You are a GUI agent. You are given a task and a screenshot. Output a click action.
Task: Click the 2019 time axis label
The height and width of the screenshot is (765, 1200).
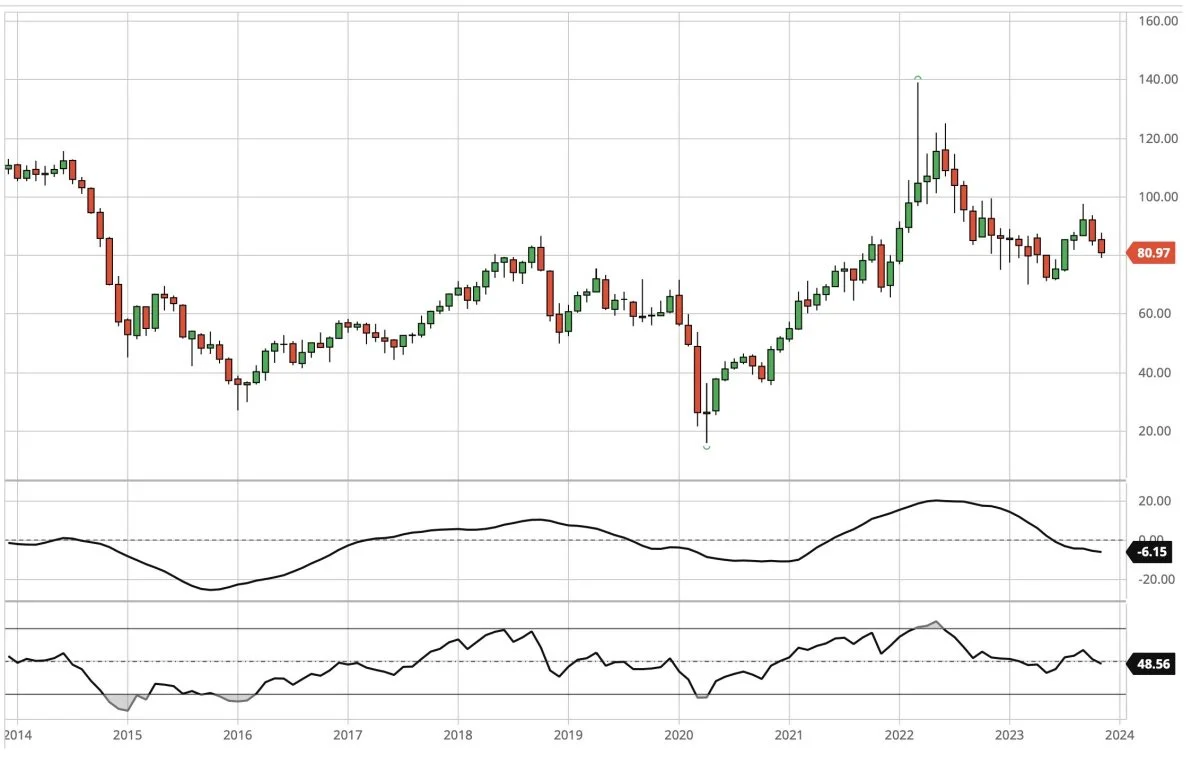point(568,735)
